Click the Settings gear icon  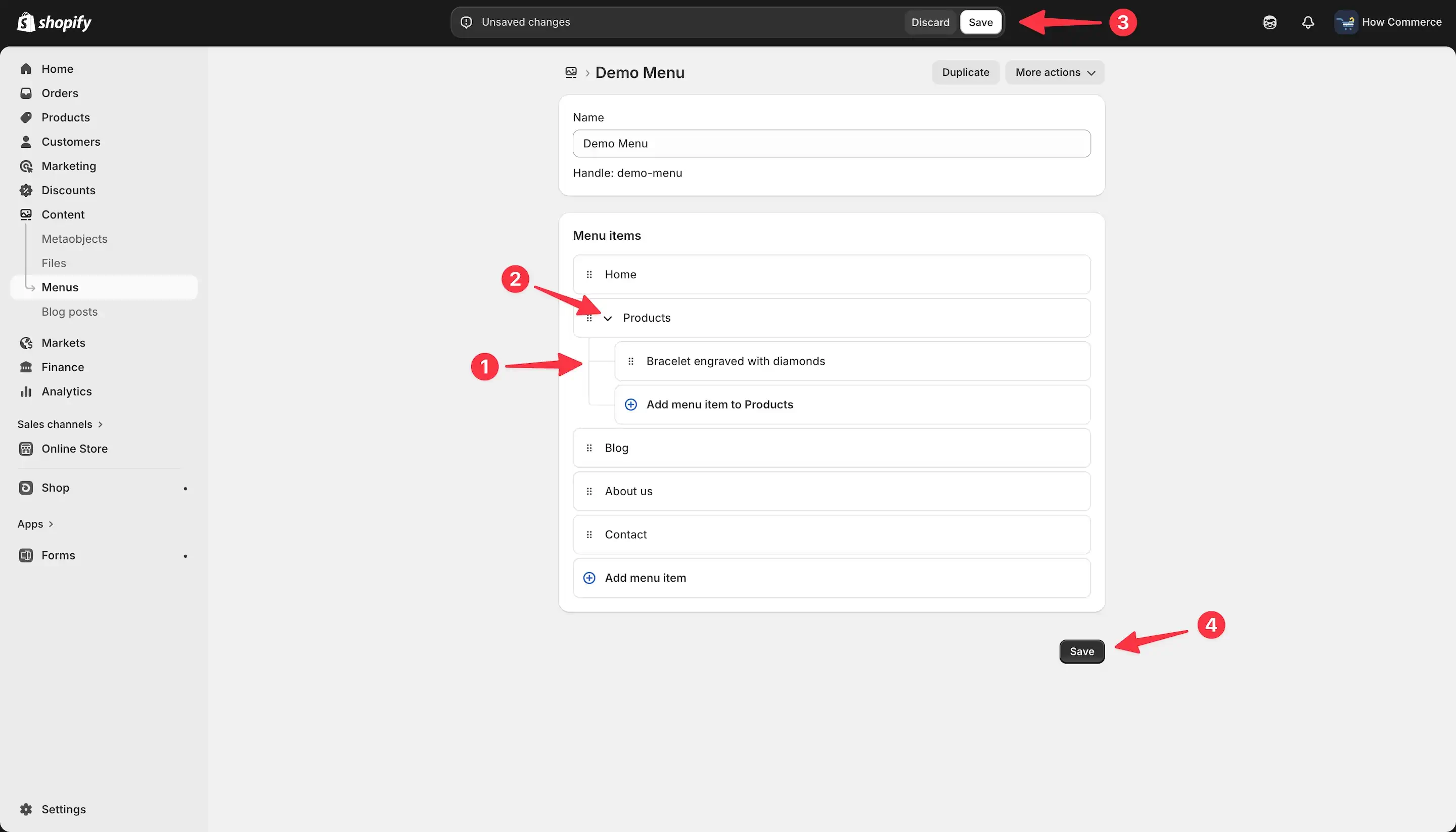tap(26, 809)
